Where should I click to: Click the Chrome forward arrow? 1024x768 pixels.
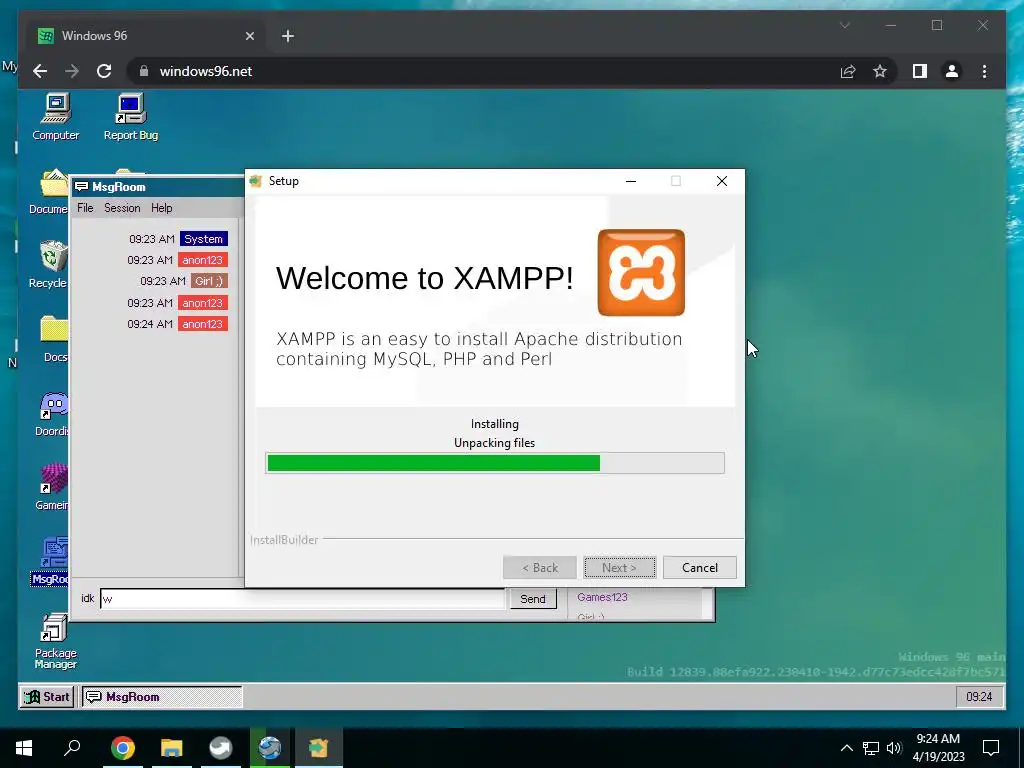coord(72,71)
